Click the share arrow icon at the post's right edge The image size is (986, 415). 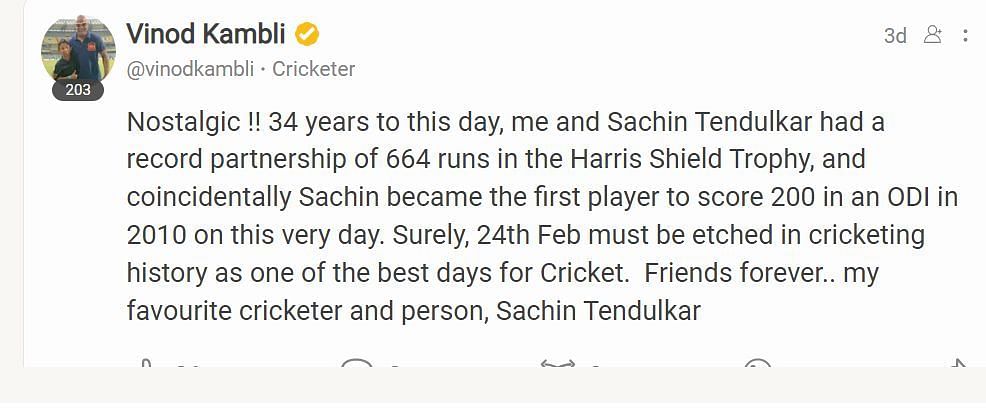pos(957,363)
